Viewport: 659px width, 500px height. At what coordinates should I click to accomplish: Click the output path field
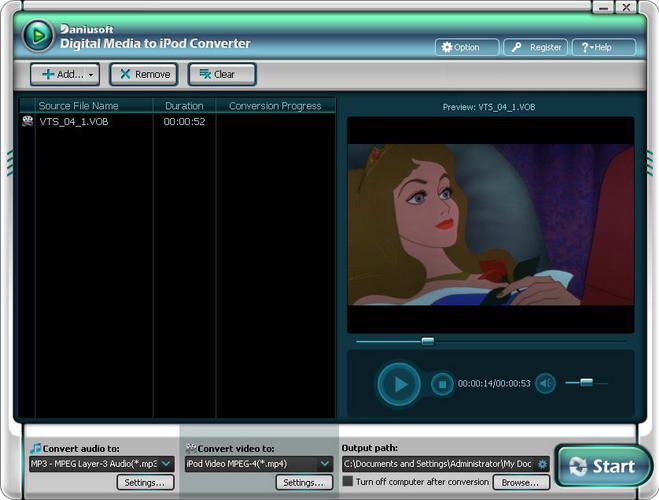(x=445, y=464)
